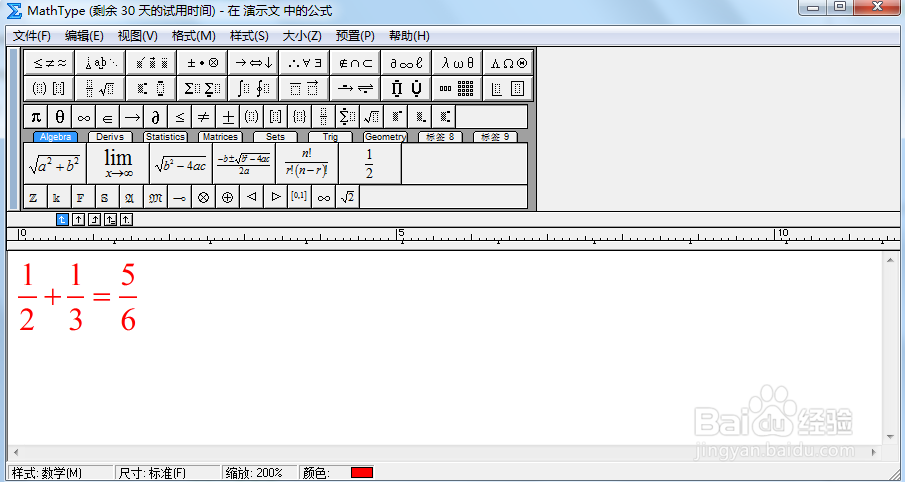Insert curly braces template from small bar
This screenshot has height=482, width=905.
(300, 117)
